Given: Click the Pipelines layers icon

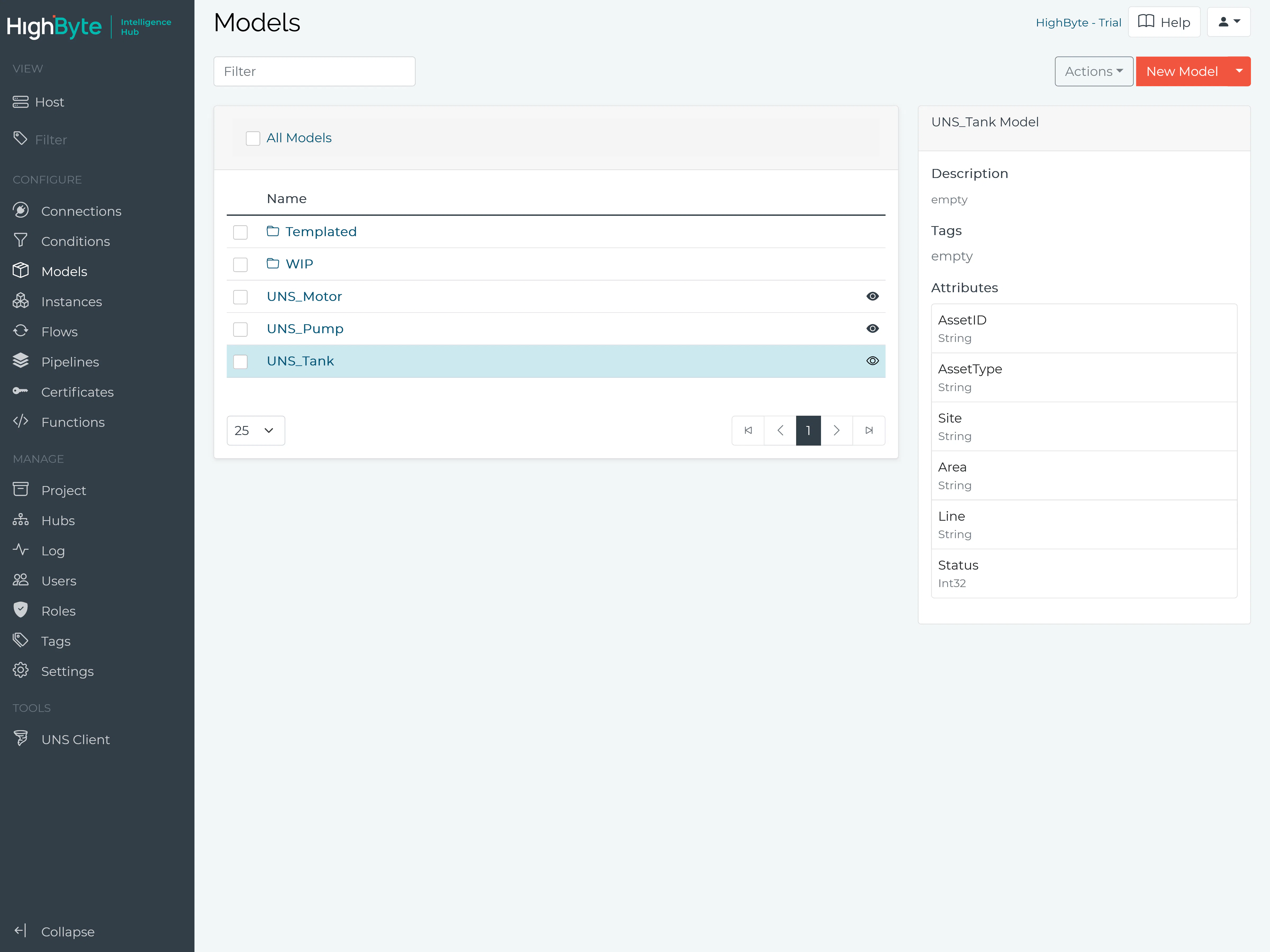Looking at the screenshot, I should [x=21, y=361].
